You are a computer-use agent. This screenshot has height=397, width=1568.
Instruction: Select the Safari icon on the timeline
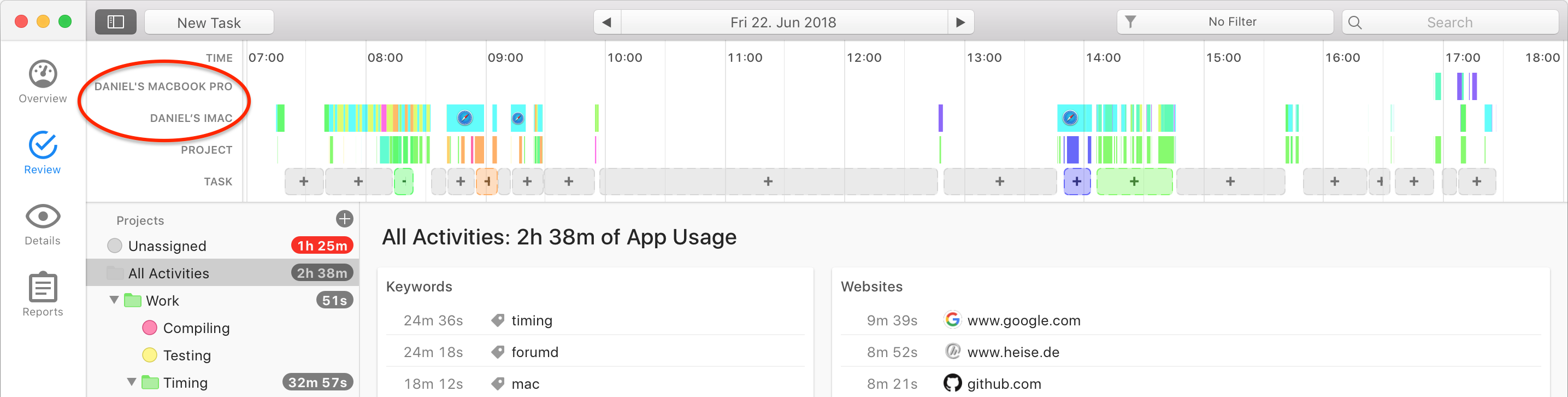coord(465,119)
